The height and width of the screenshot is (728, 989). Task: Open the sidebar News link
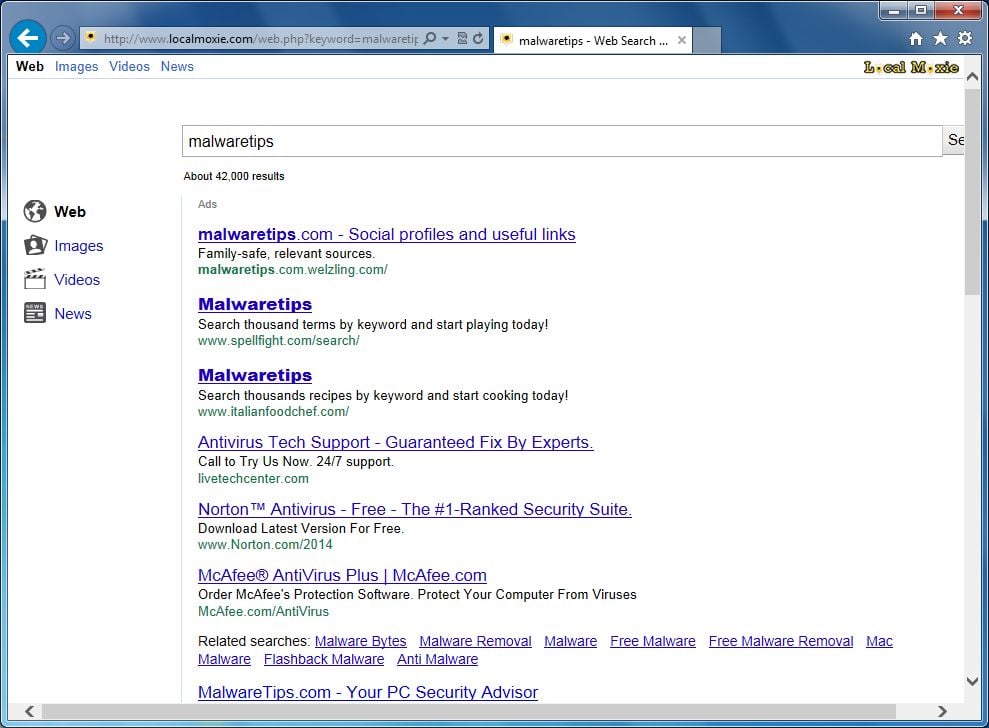[x=73, y=314]
